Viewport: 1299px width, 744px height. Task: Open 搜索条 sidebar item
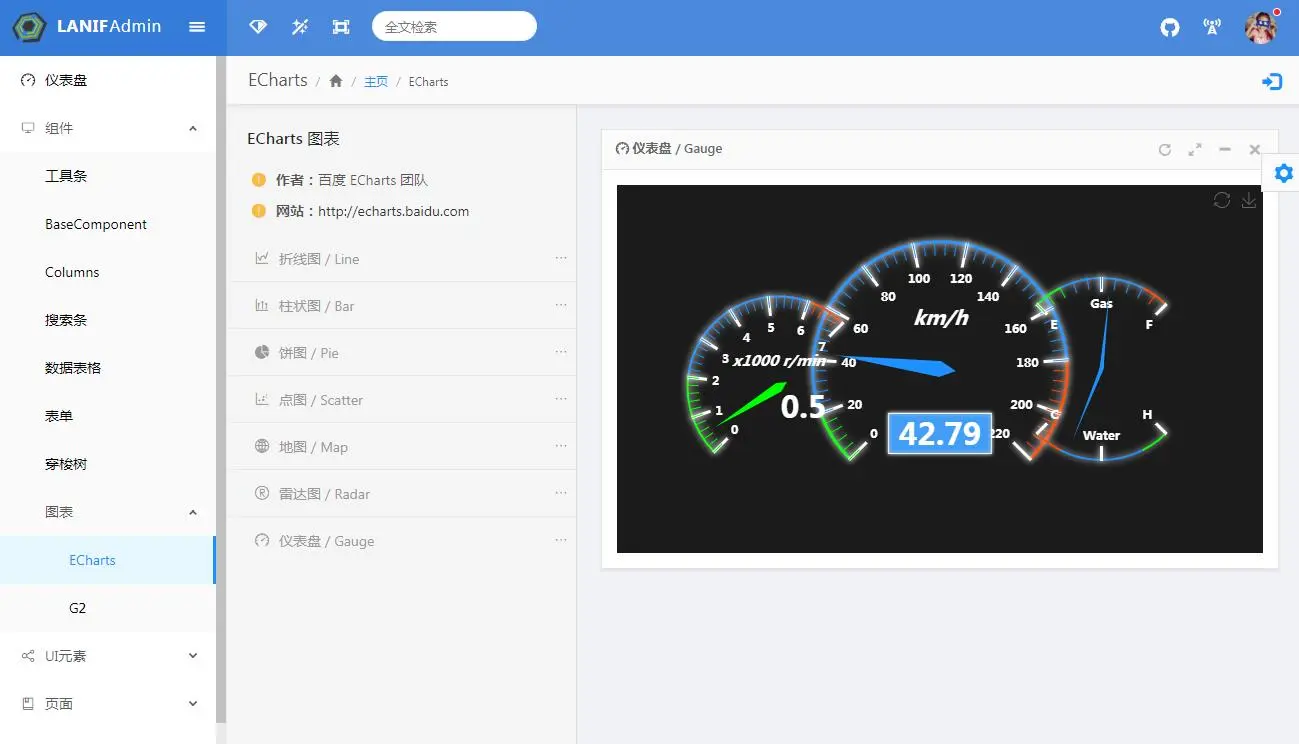click(107, 320)
